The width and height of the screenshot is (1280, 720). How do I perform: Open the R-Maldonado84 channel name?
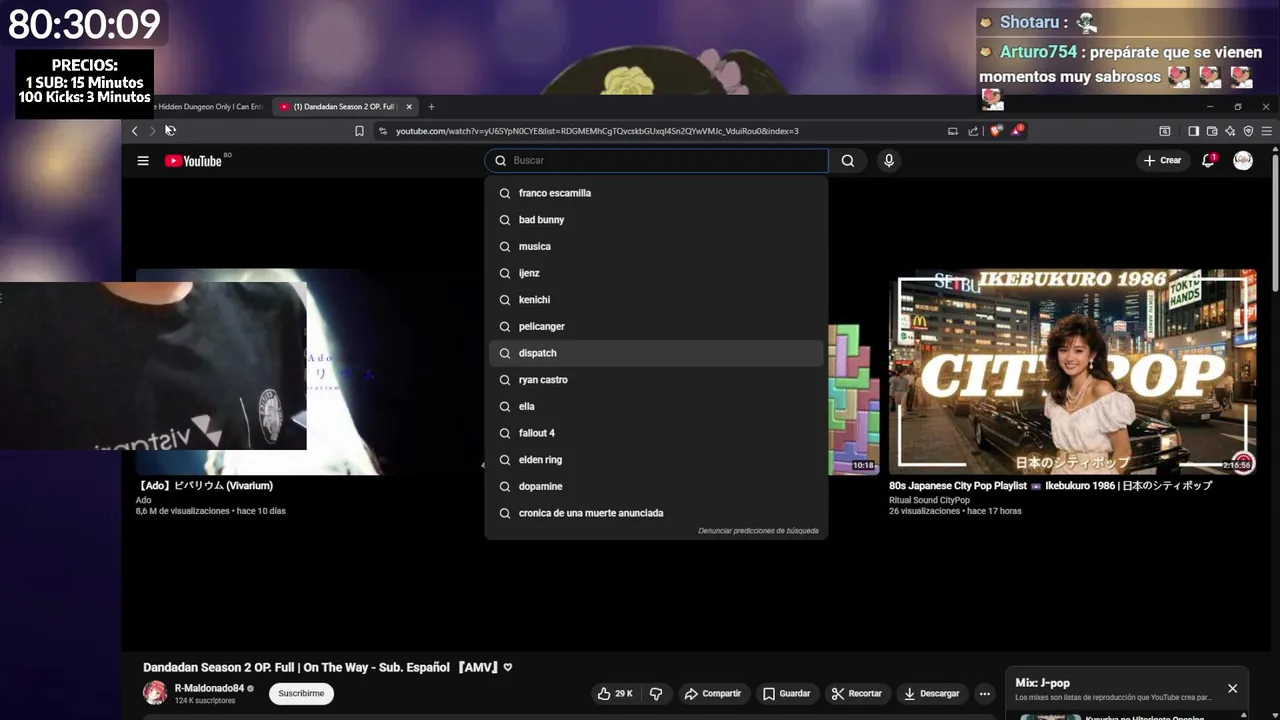pyautogui.click(x=209, y=688)
